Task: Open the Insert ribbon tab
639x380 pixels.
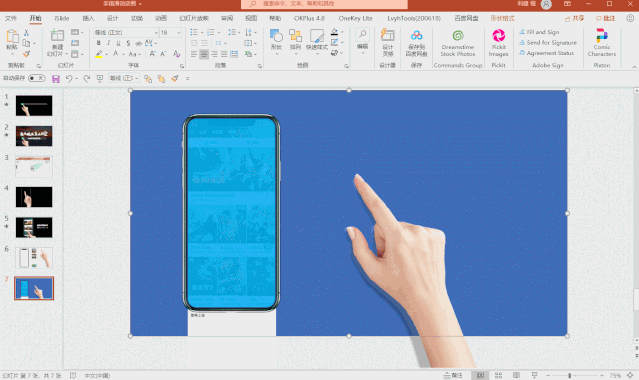Action: pyautogui.click(x=88, y=18)
